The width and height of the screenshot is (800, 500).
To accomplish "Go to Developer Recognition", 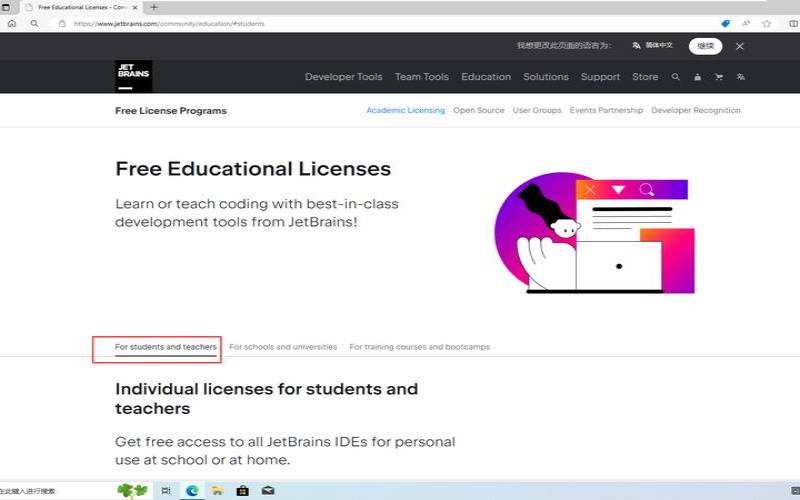I will [696, 110].
